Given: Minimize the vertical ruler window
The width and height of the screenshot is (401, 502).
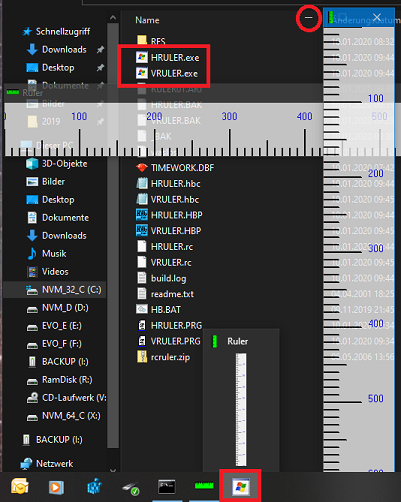Looking at the screenshot, I should pos(309,17).
